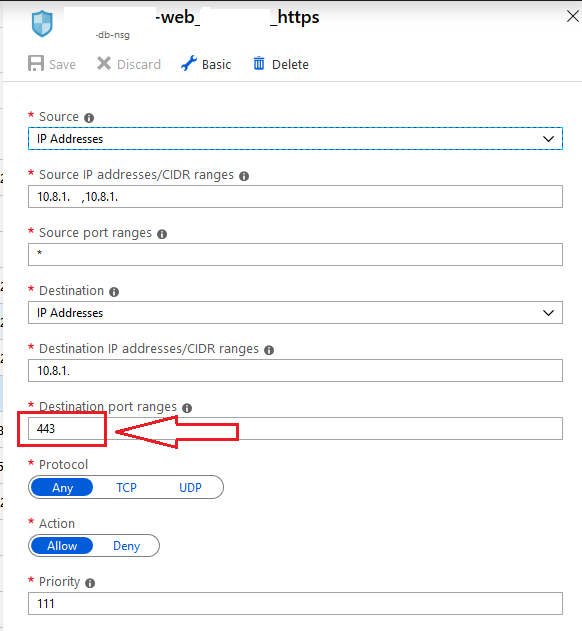Click the Delete trash can icon
This screenshot has height=631, width=582.
(x=259, y=64)
